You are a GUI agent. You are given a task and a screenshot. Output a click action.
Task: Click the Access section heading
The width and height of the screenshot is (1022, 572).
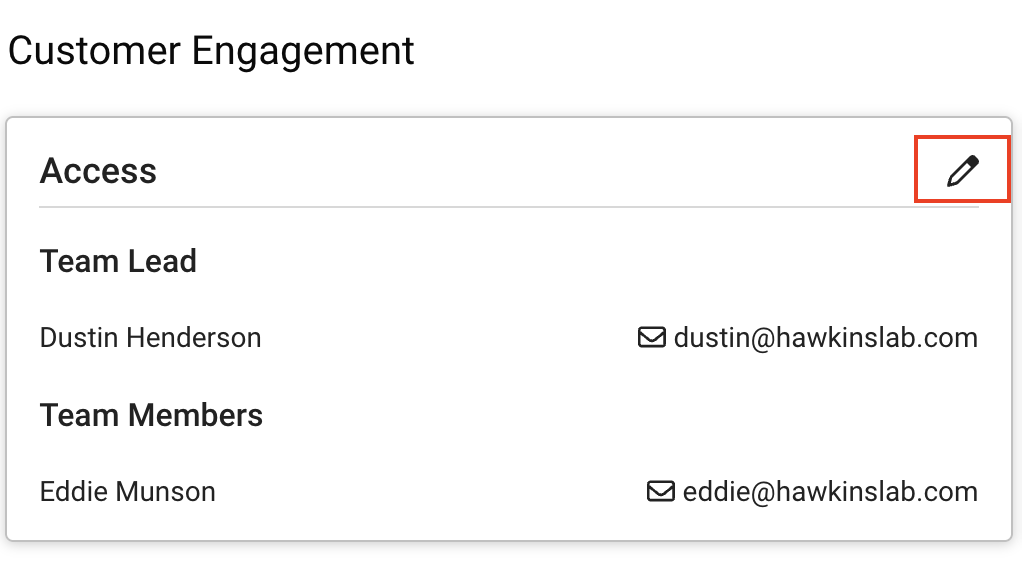98,171
